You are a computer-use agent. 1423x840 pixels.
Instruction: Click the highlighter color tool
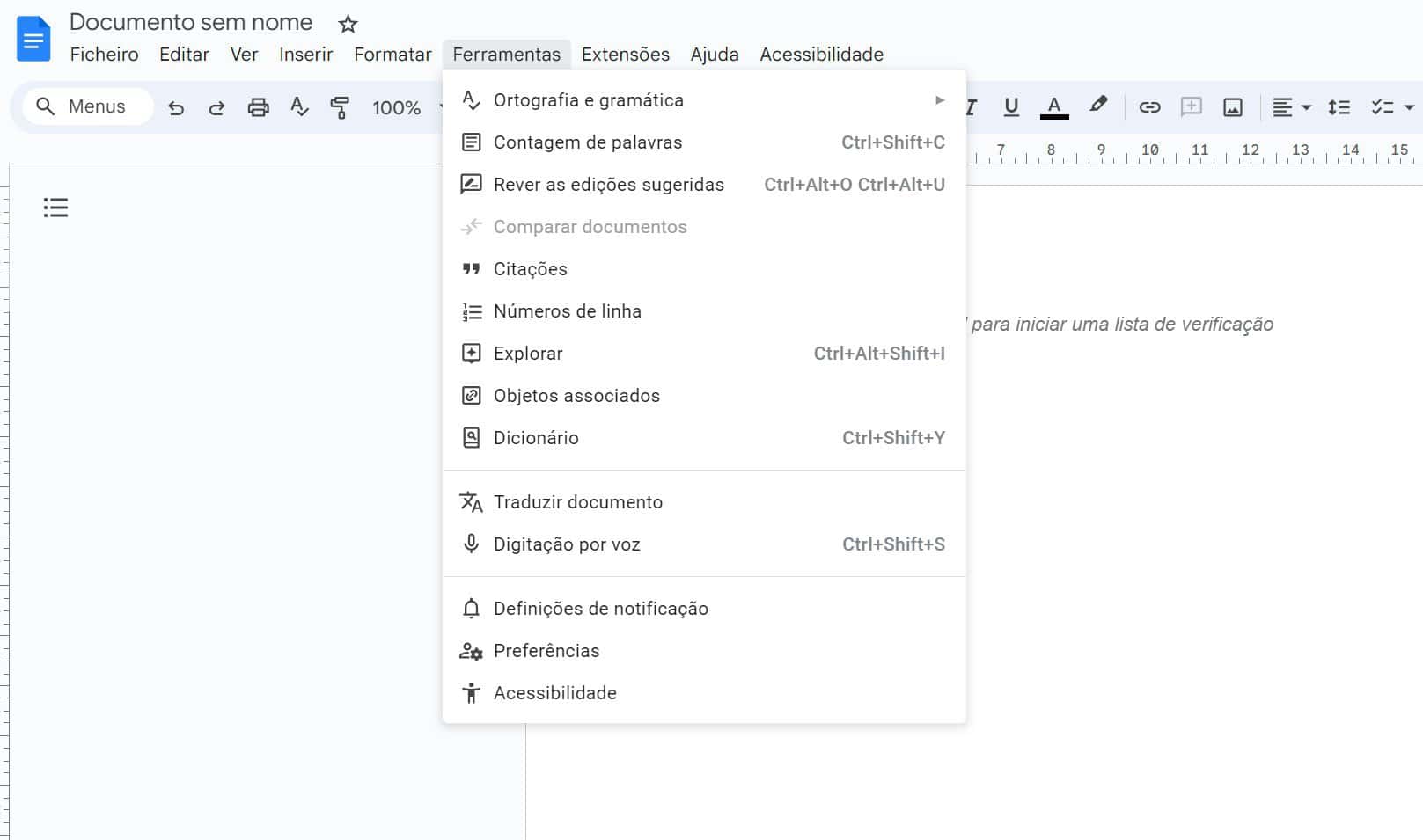pos(1097,106)
